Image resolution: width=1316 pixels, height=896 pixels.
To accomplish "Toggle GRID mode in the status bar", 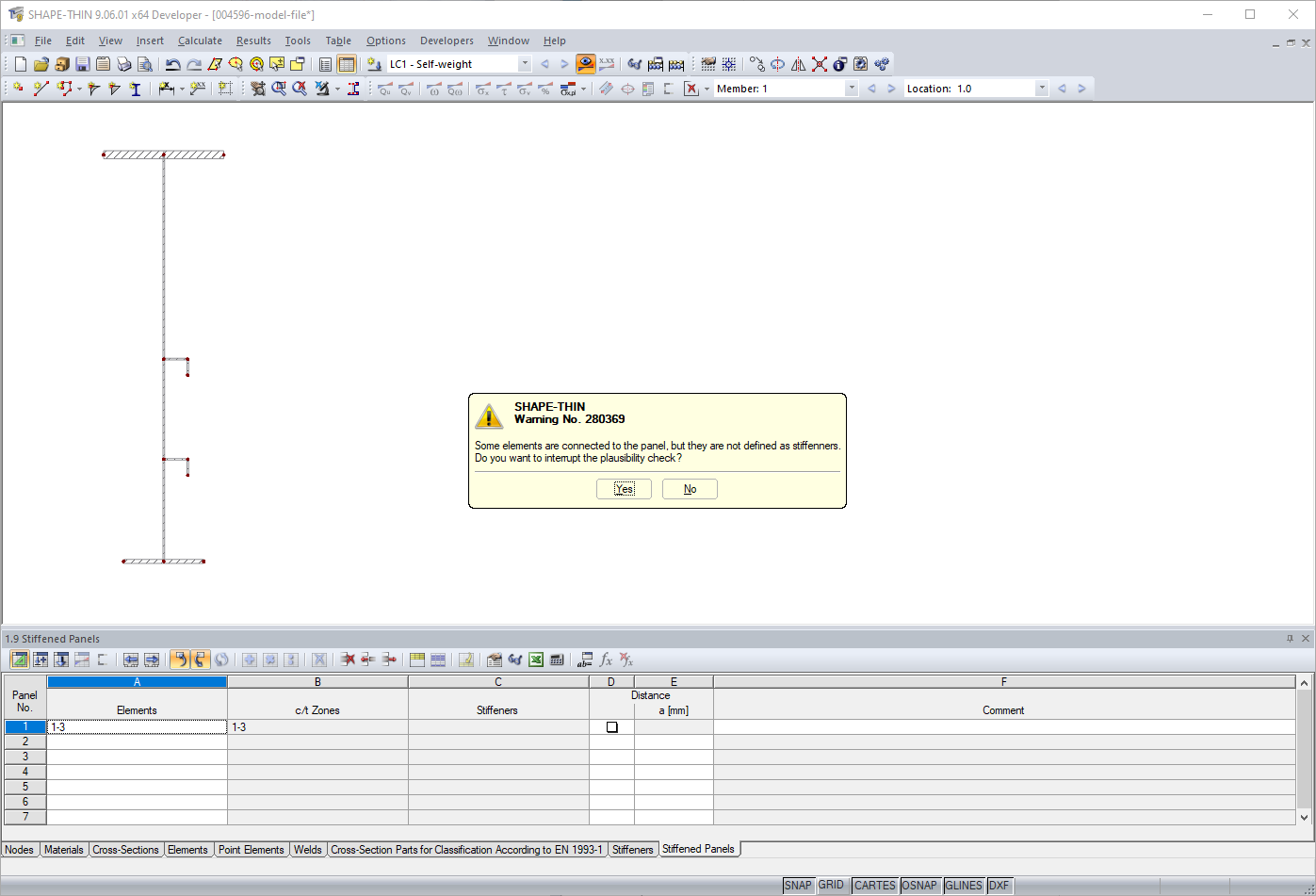I will 832,885.
